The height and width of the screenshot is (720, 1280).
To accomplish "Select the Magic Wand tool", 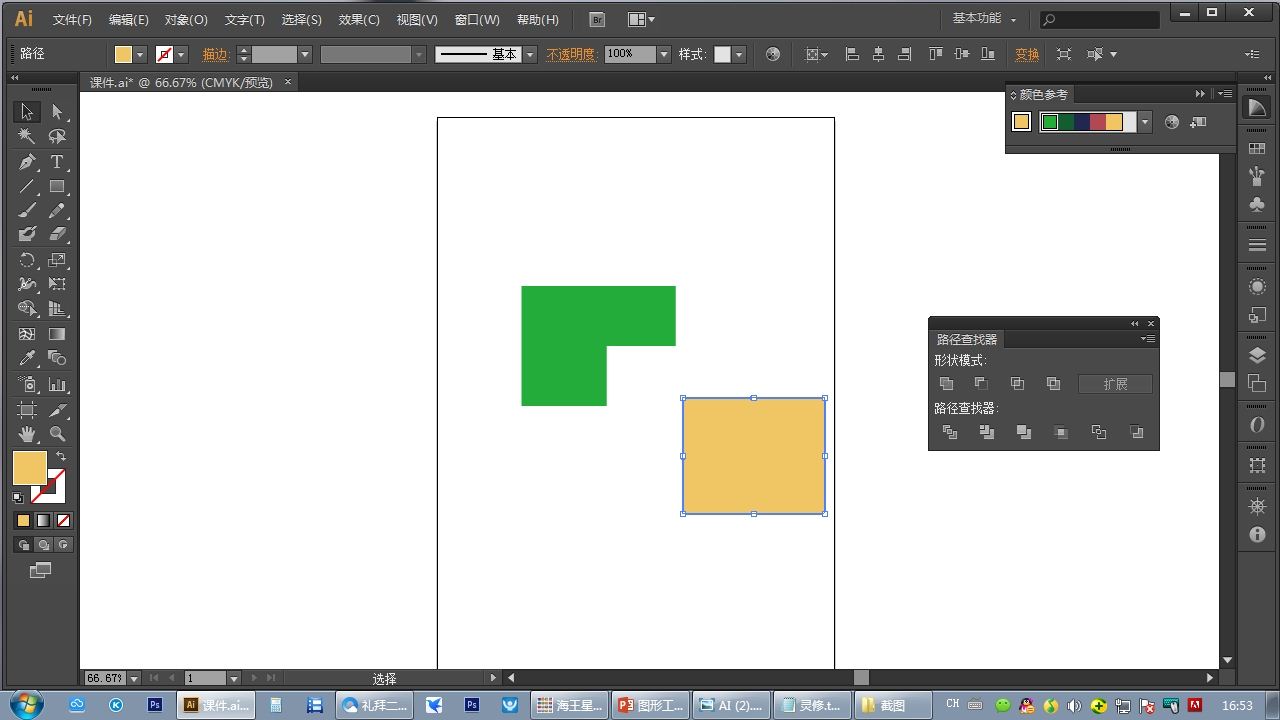I will pyautogui.click(x=27, y=137).
